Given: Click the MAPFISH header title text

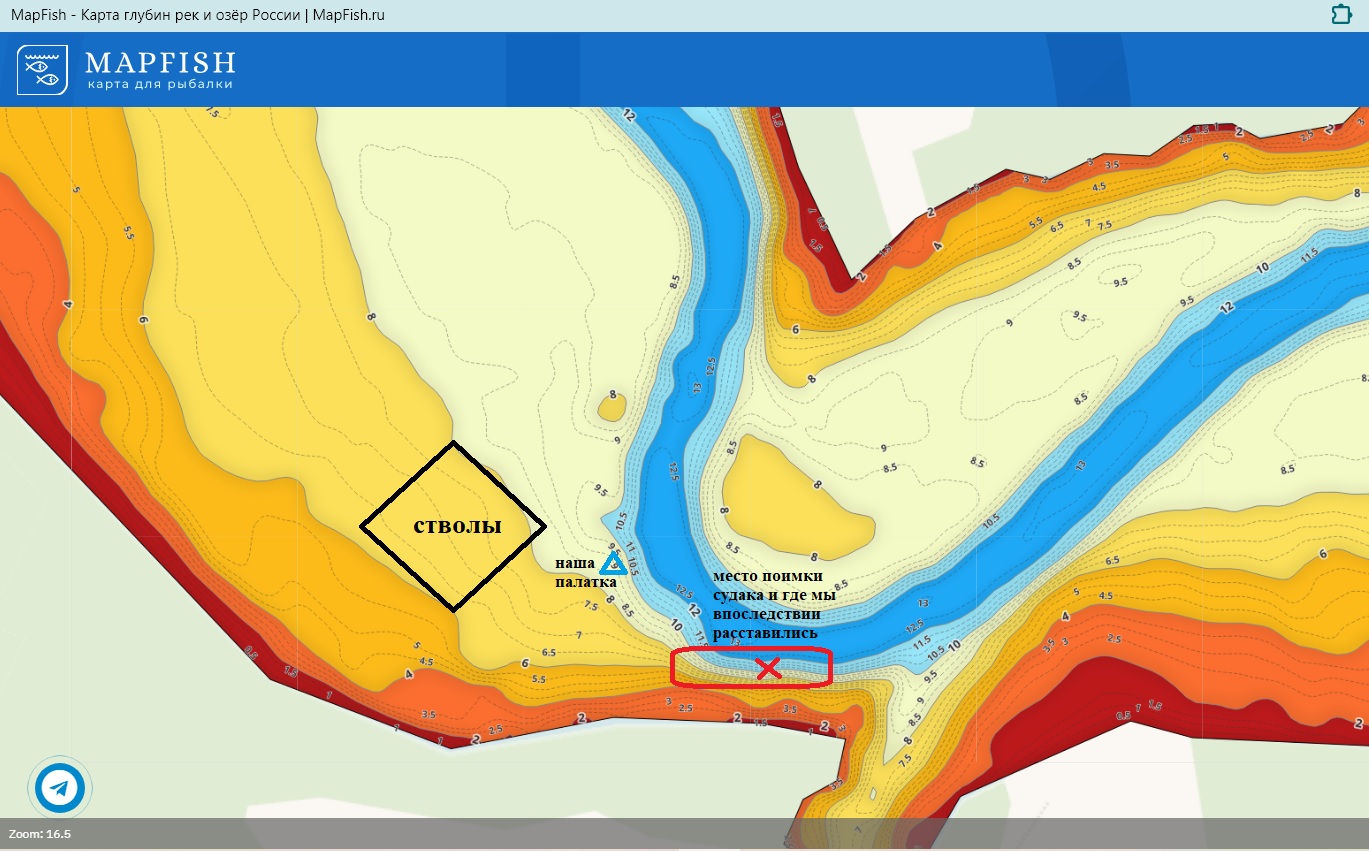Looking at the screenshot, I should click(x=160, y=62).
